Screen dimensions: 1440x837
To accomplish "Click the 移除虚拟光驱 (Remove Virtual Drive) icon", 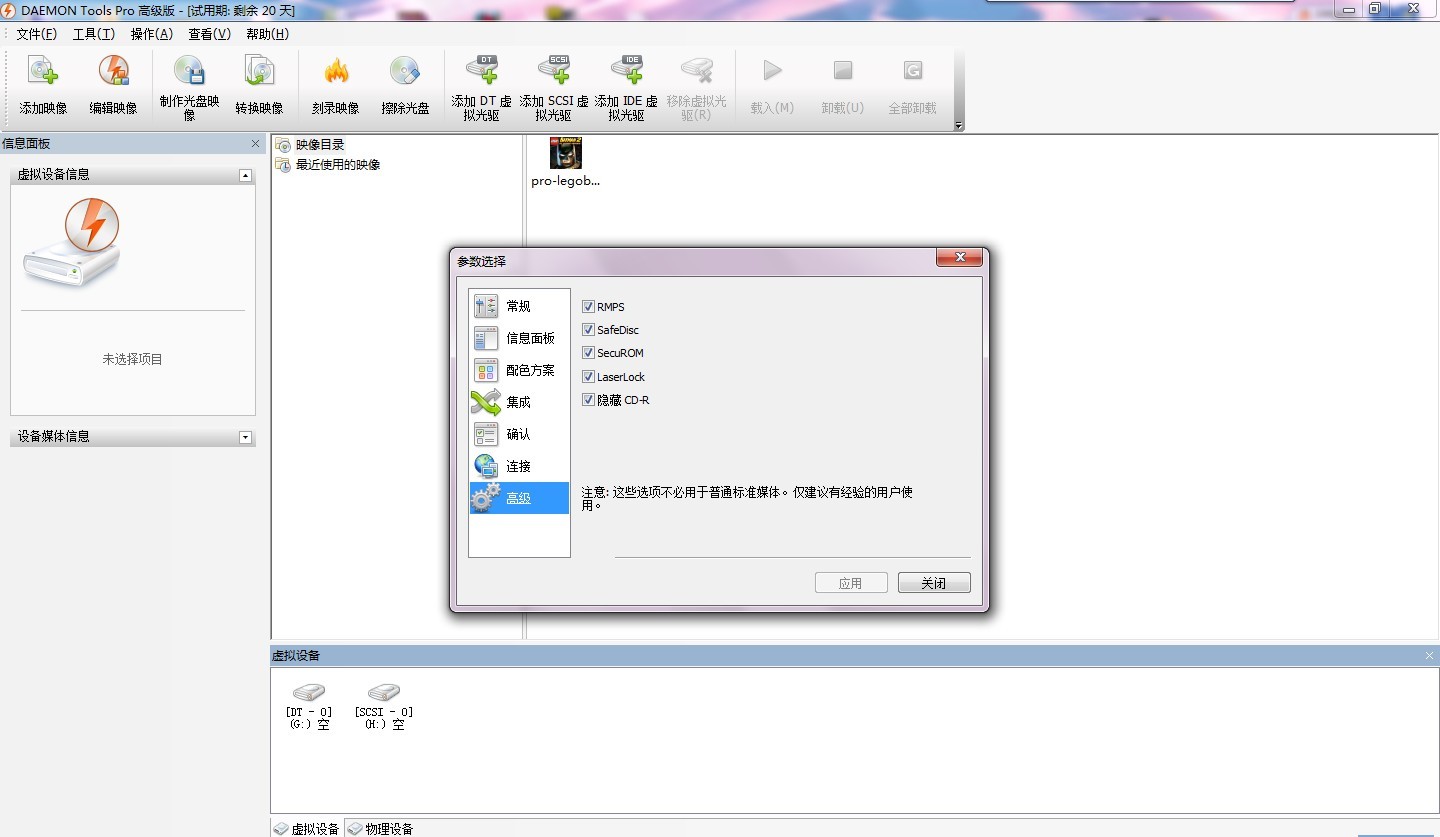I will 696,71.
